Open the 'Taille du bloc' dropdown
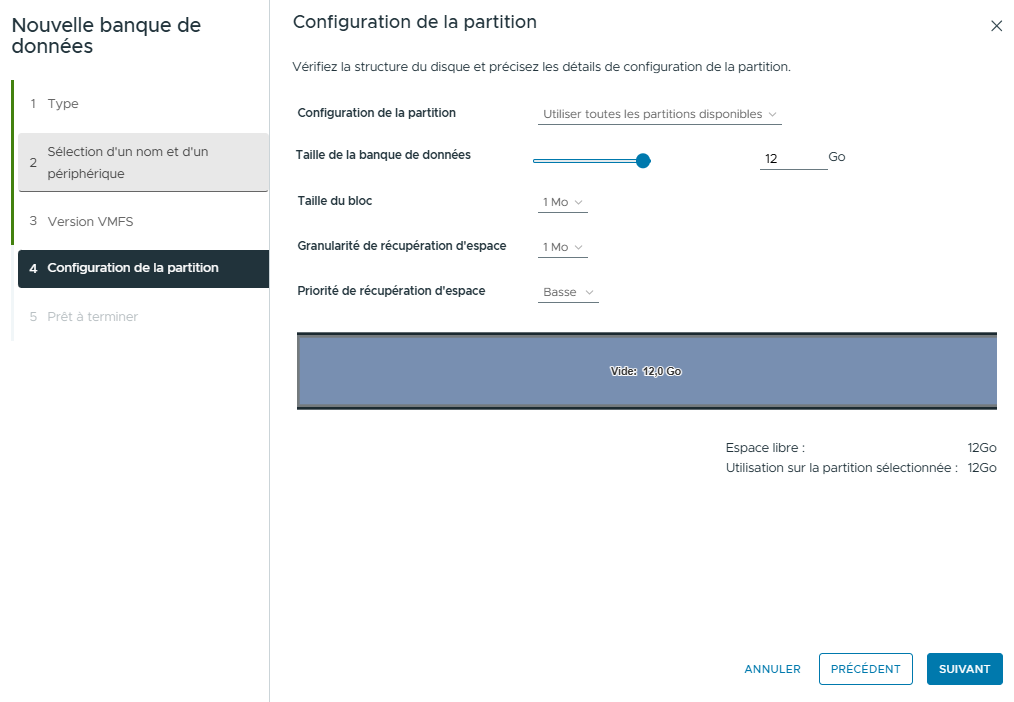 click(x=562, y=201)
